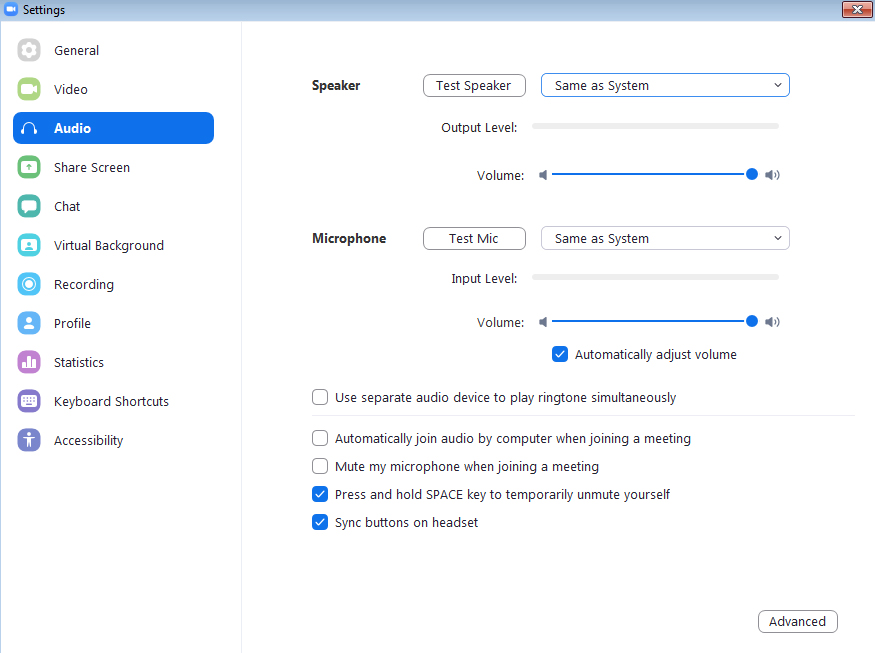Viewport: 875px width, 653px height.
Task: Open the Speaker device dropdown
Action: click(x=665, y=85)
